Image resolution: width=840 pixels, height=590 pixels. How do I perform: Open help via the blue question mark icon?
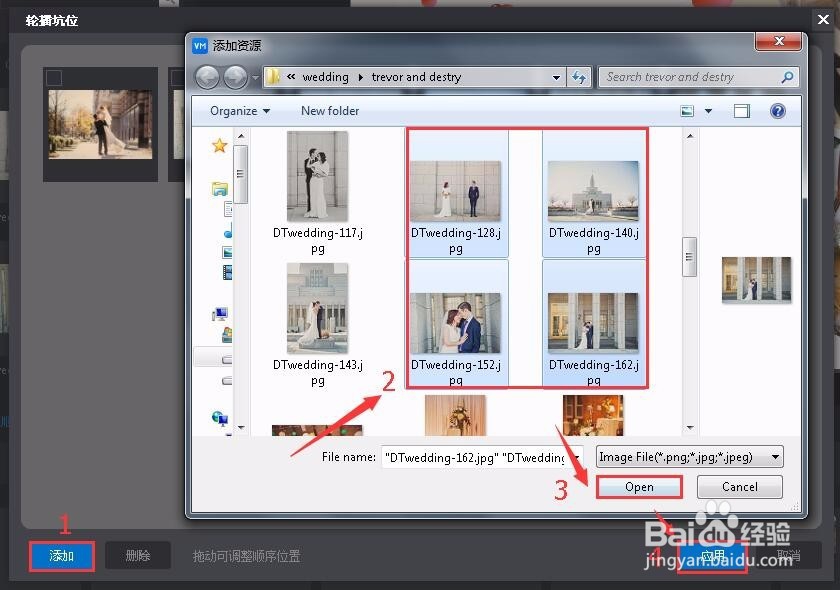coord(778,110)
